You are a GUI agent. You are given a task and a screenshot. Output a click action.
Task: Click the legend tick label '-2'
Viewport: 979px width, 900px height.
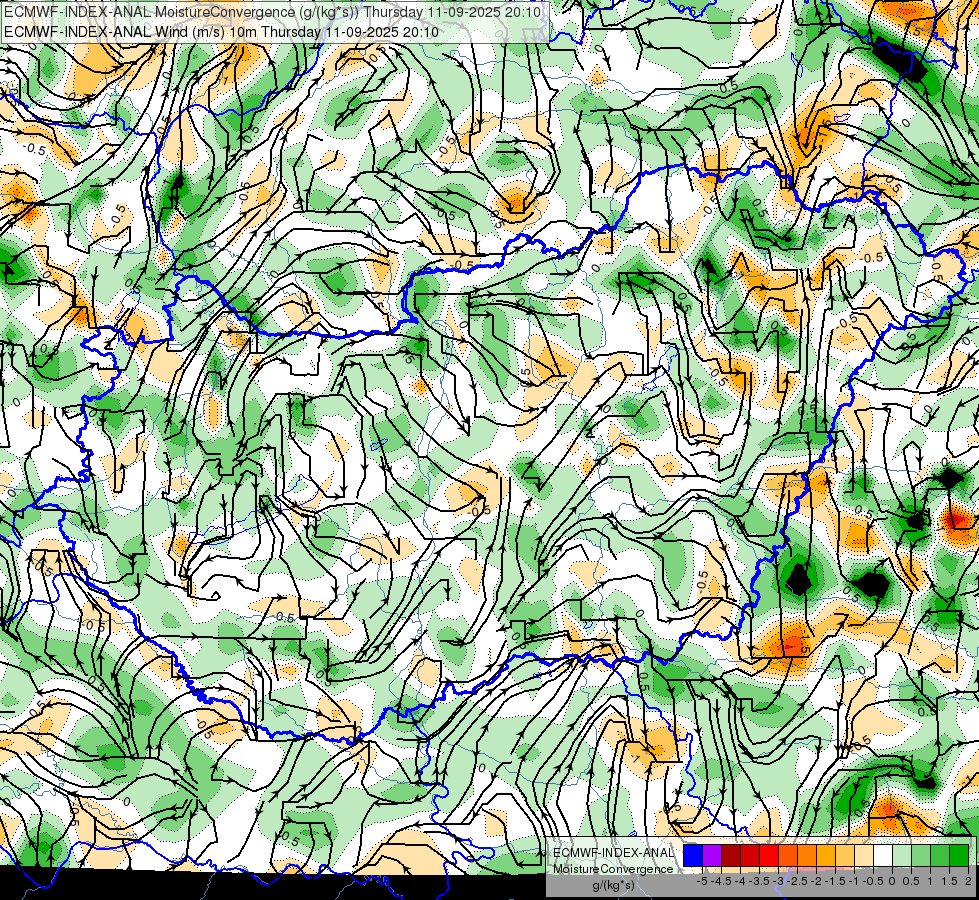pyautogui.click(x=816, y=881)
